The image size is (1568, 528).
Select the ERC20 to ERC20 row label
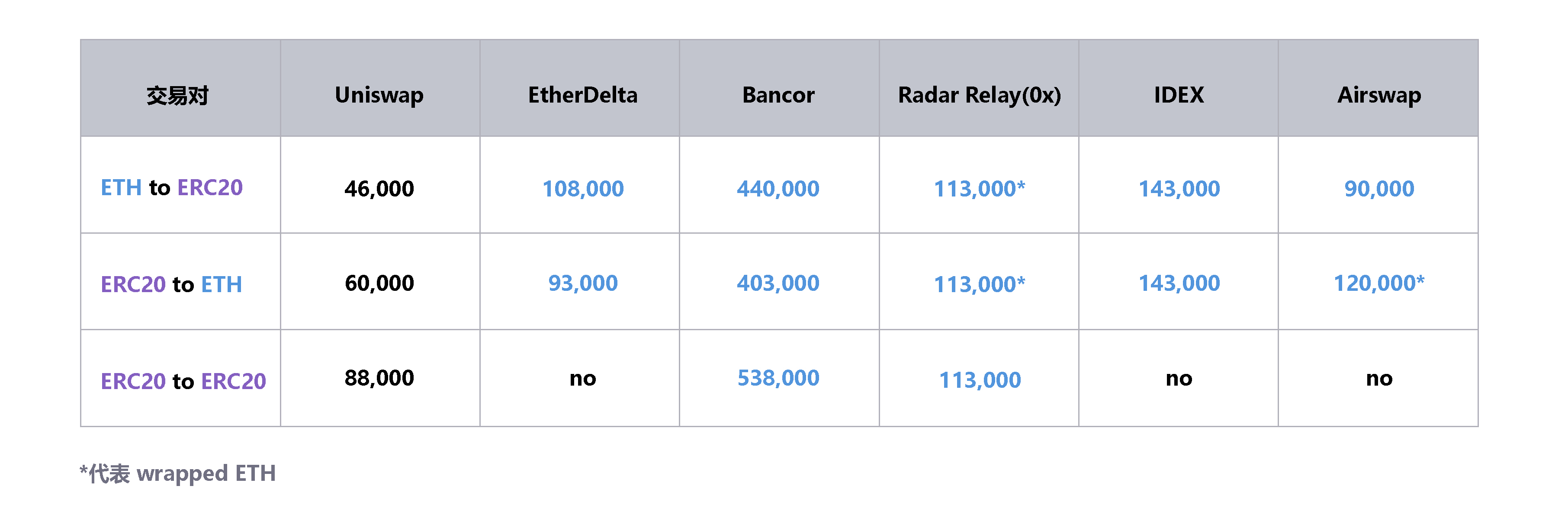point(183,381)
